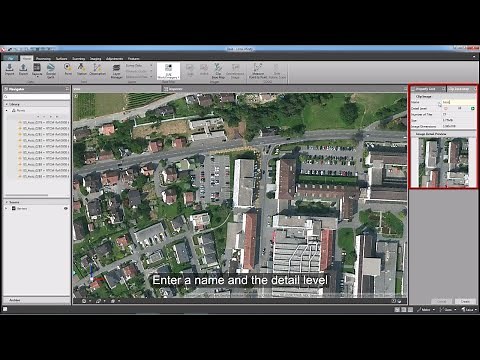480x360 pixels.
Task: Click the middle layout icon in the status bar
Action: pyautogui.click(x=404, y=310)
